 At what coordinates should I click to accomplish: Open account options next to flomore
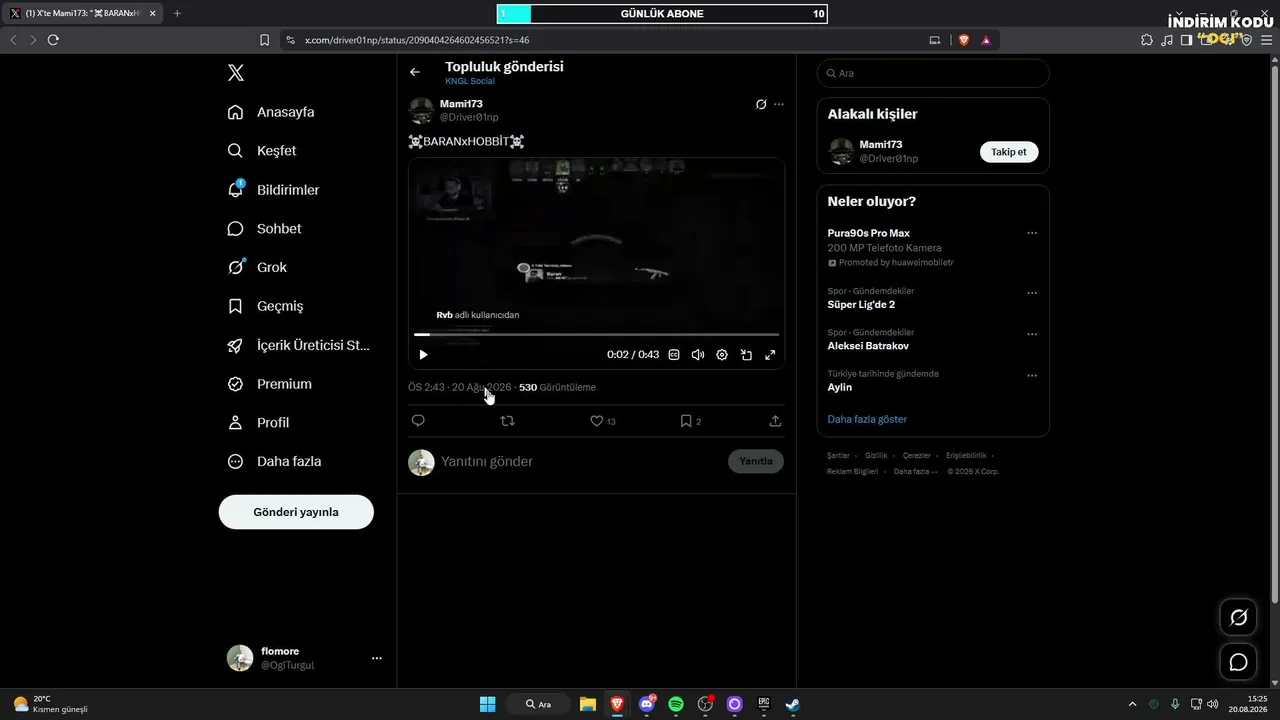(x=377, y=658)
